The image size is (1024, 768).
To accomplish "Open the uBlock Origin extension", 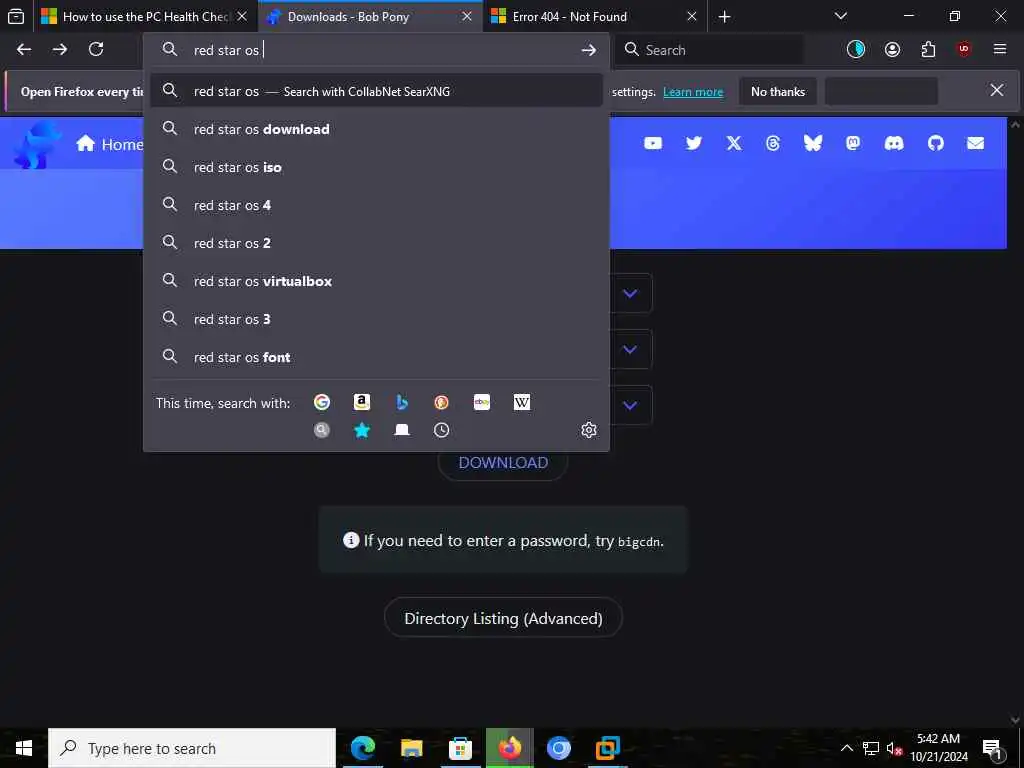I will [964, 49].
